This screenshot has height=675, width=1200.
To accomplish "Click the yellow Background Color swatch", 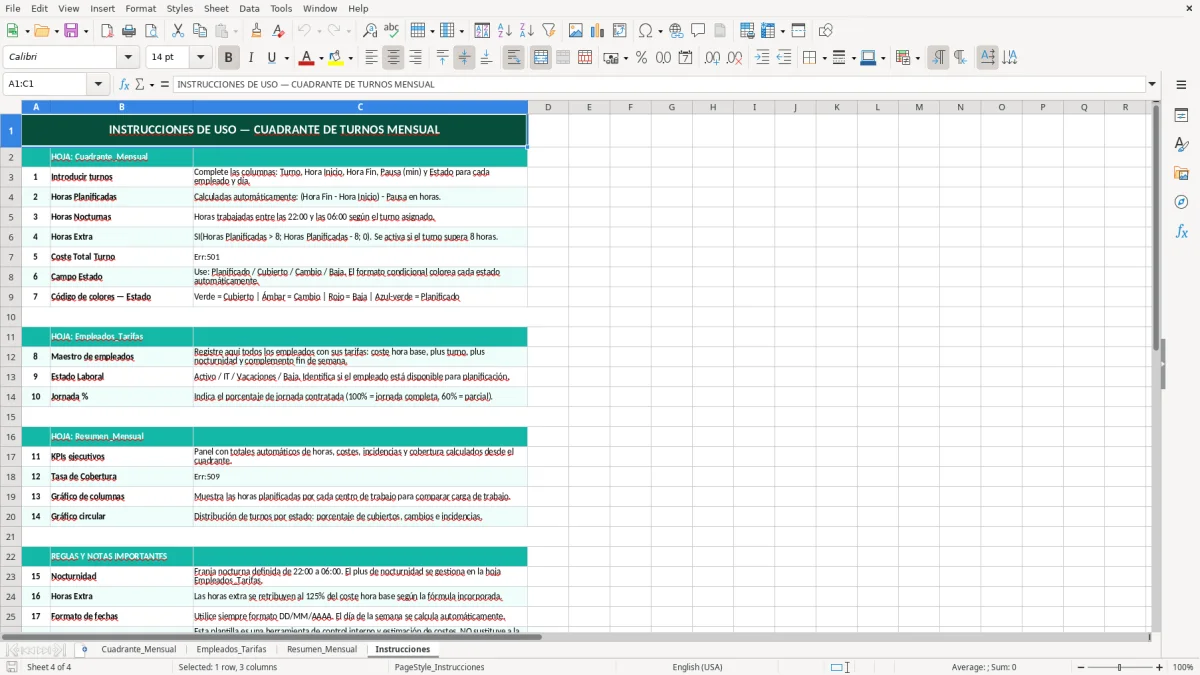I will pos(336,58).
